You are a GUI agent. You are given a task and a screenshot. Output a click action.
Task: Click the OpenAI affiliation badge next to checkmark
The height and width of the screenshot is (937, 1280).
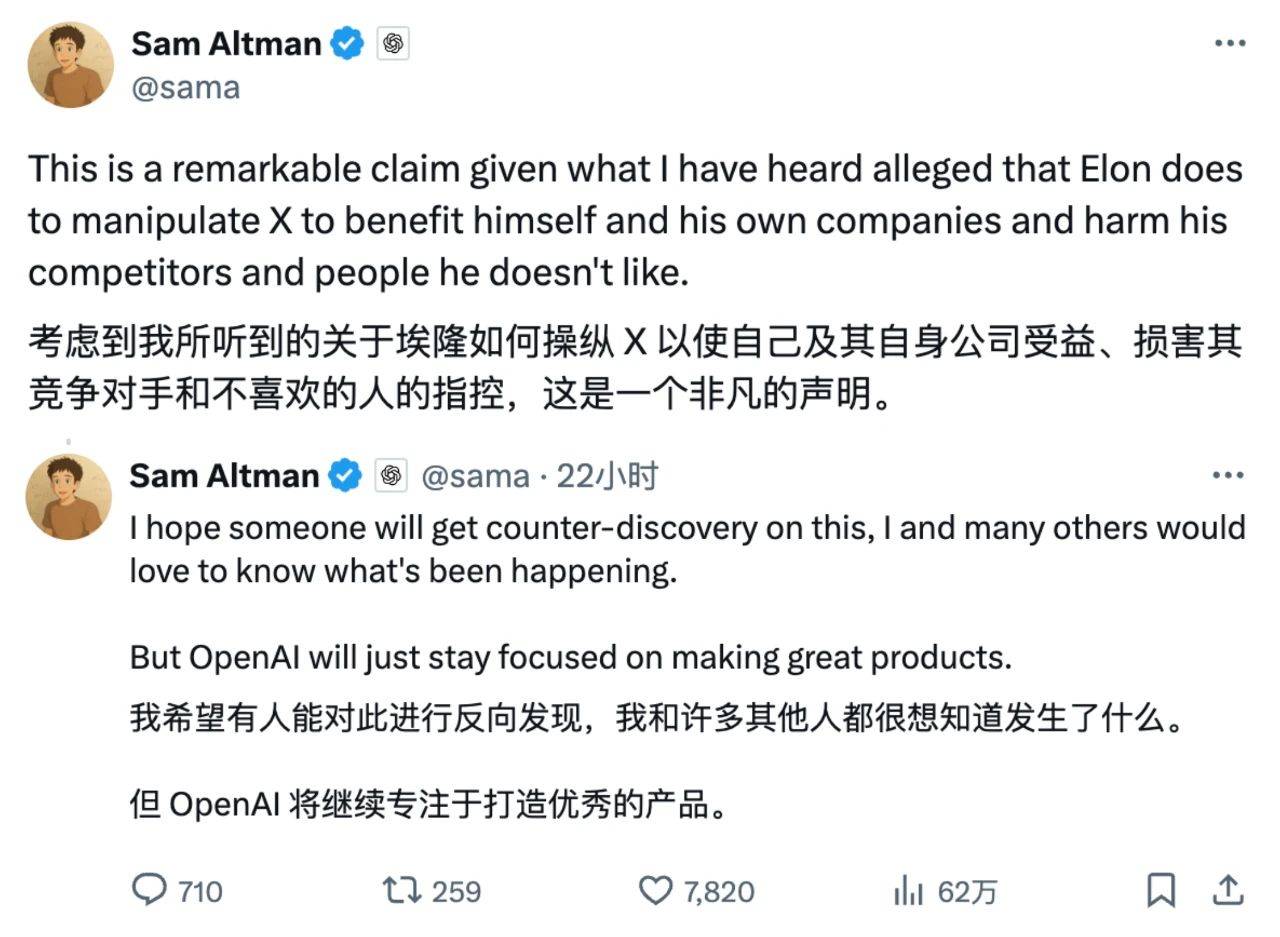tap(392, 43)
